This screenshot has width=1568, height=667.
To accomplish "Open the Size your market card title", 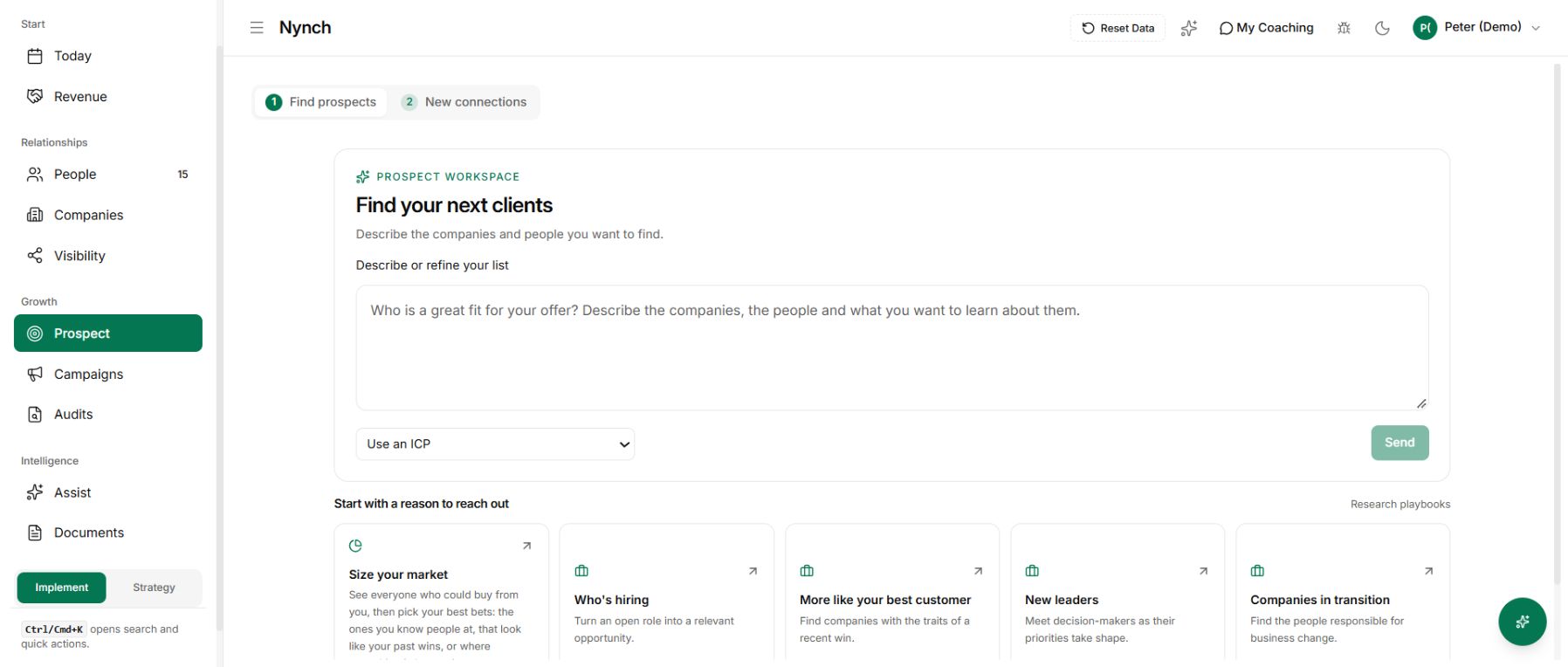I will [398, 574].
